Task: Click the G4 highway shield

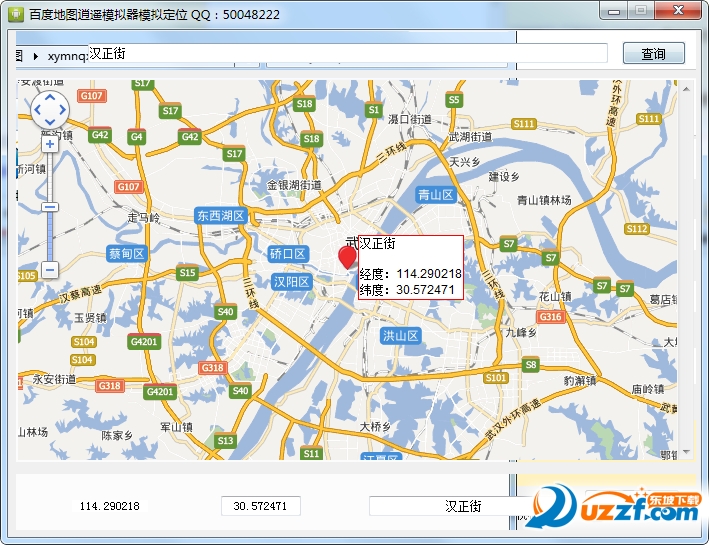Action: pos(137,137)
